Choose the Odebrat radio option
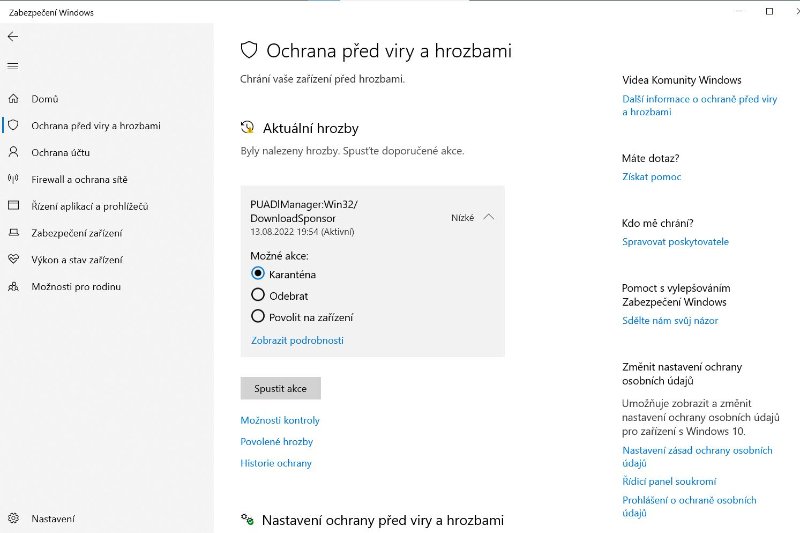The width and height of the screenshot is (800, 533). 258,295
